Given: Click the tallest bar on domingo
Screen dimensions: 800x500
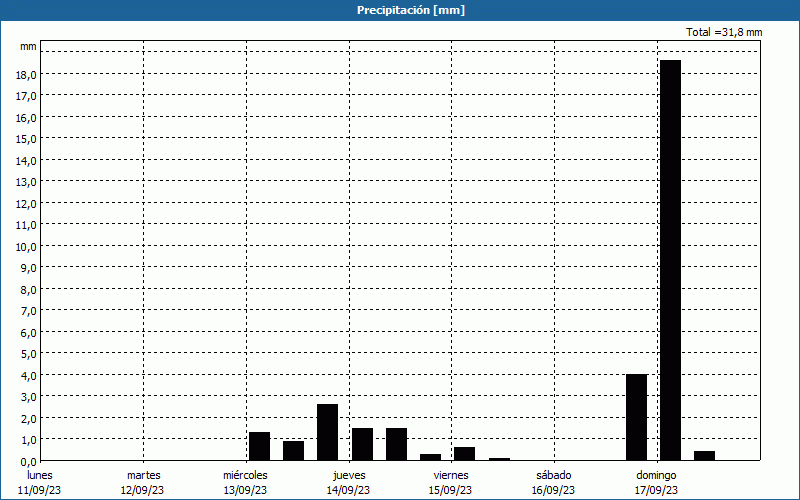Looking at the screenshot, I should point(670,260).
